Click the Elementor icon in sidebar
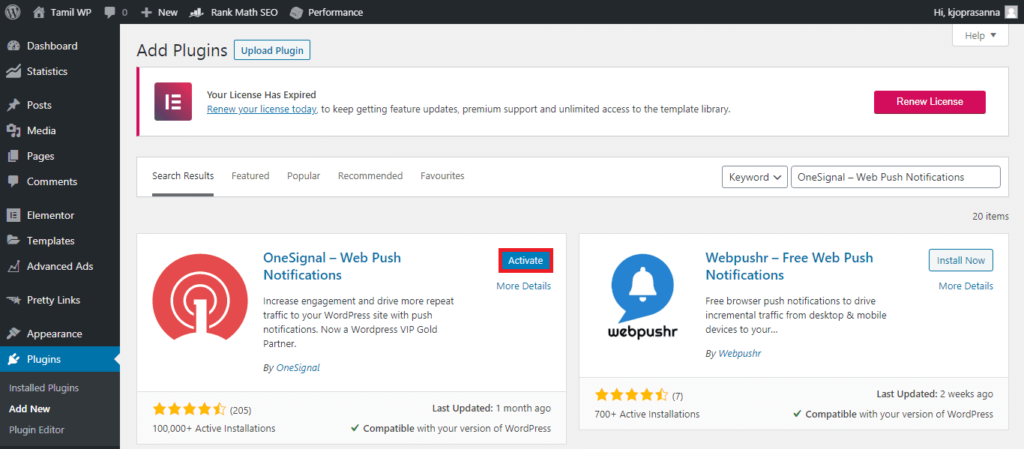This screenshot has width=1024, height=449. click(13, 215)
